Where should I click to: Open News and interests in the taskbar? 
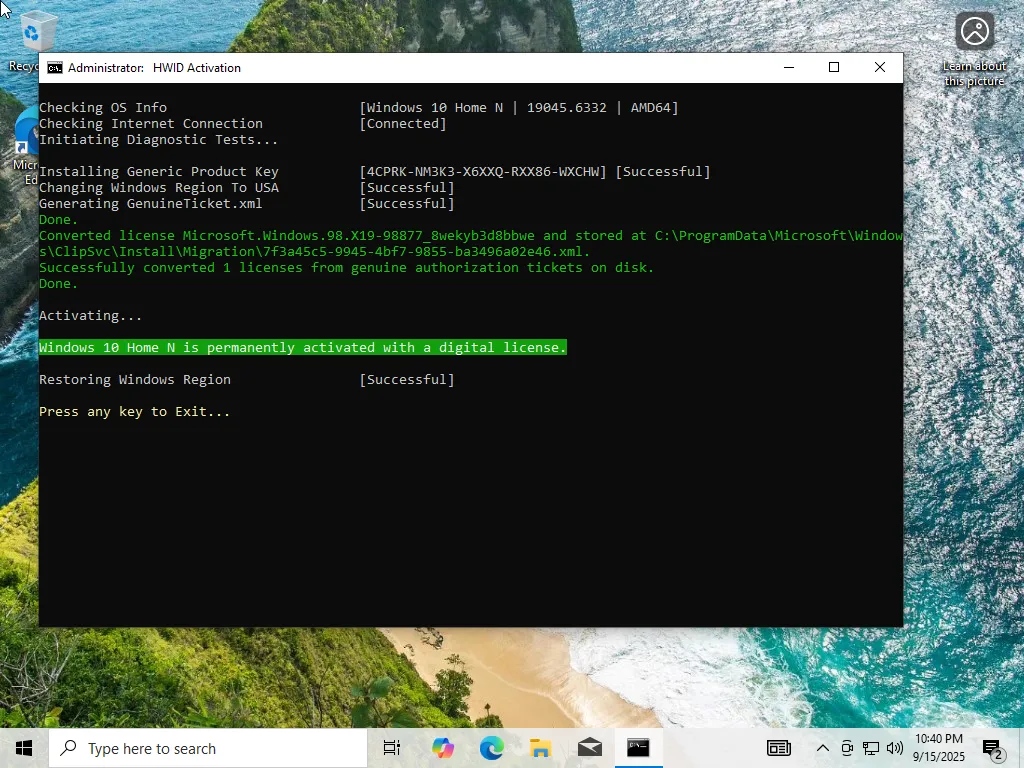point(778,748)
